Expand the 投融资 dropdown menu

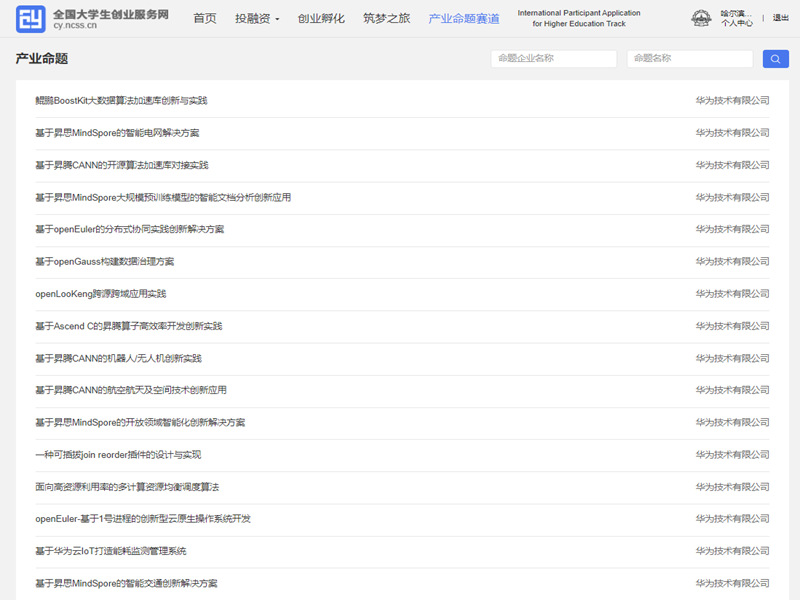click(257, 19)
